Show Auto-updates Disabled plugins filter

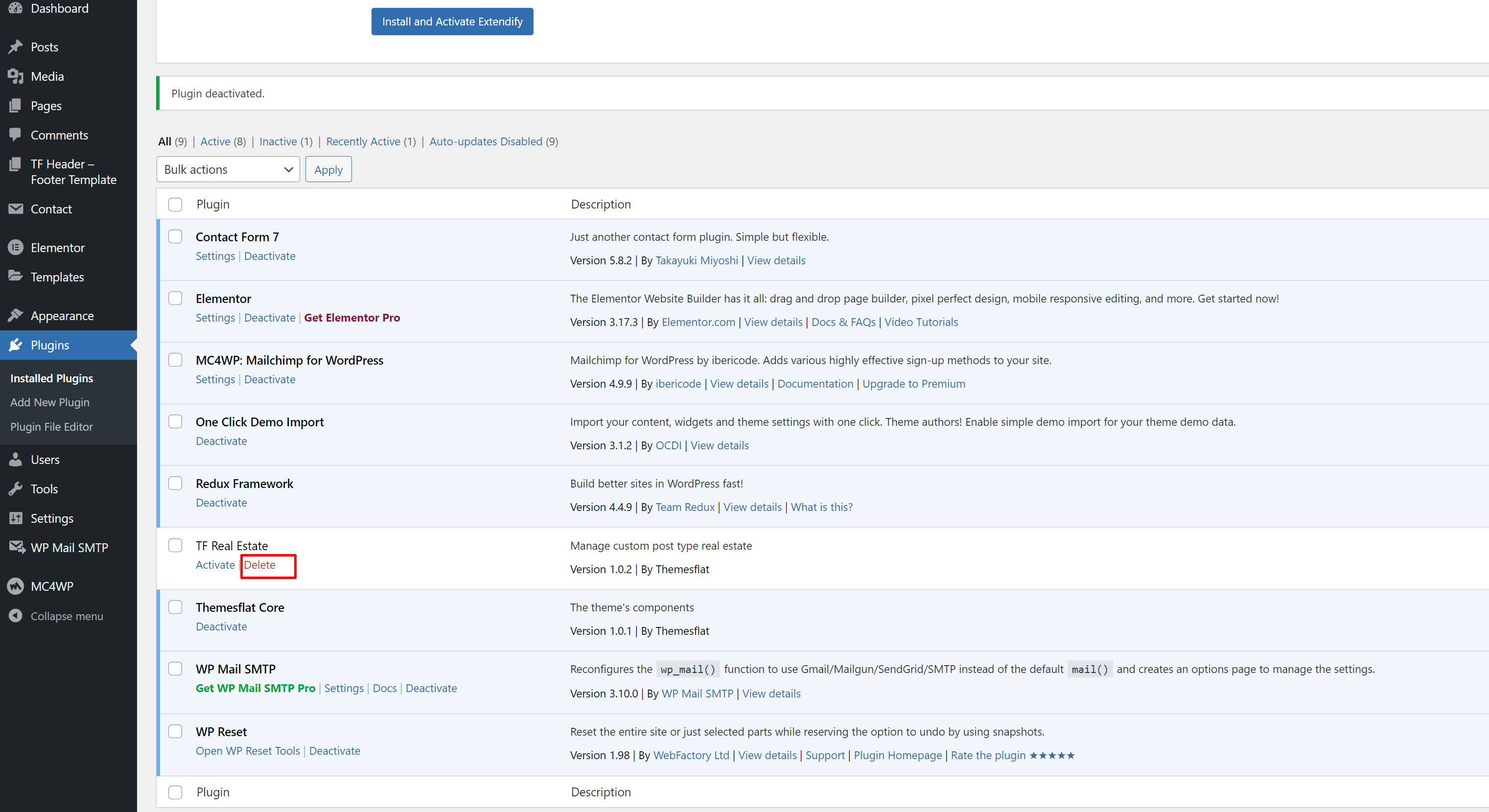[x=493, y=141]
